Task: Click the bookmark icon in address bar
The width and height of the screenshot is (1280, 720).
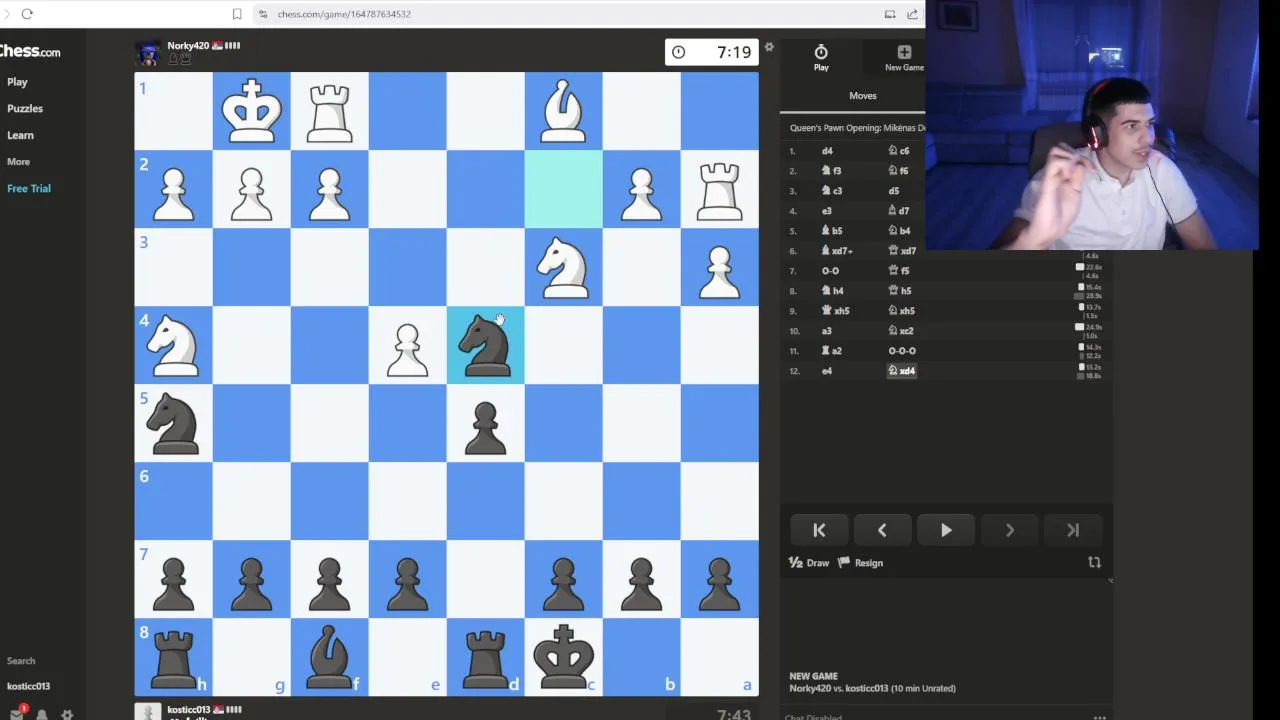Action: point(237,14)
